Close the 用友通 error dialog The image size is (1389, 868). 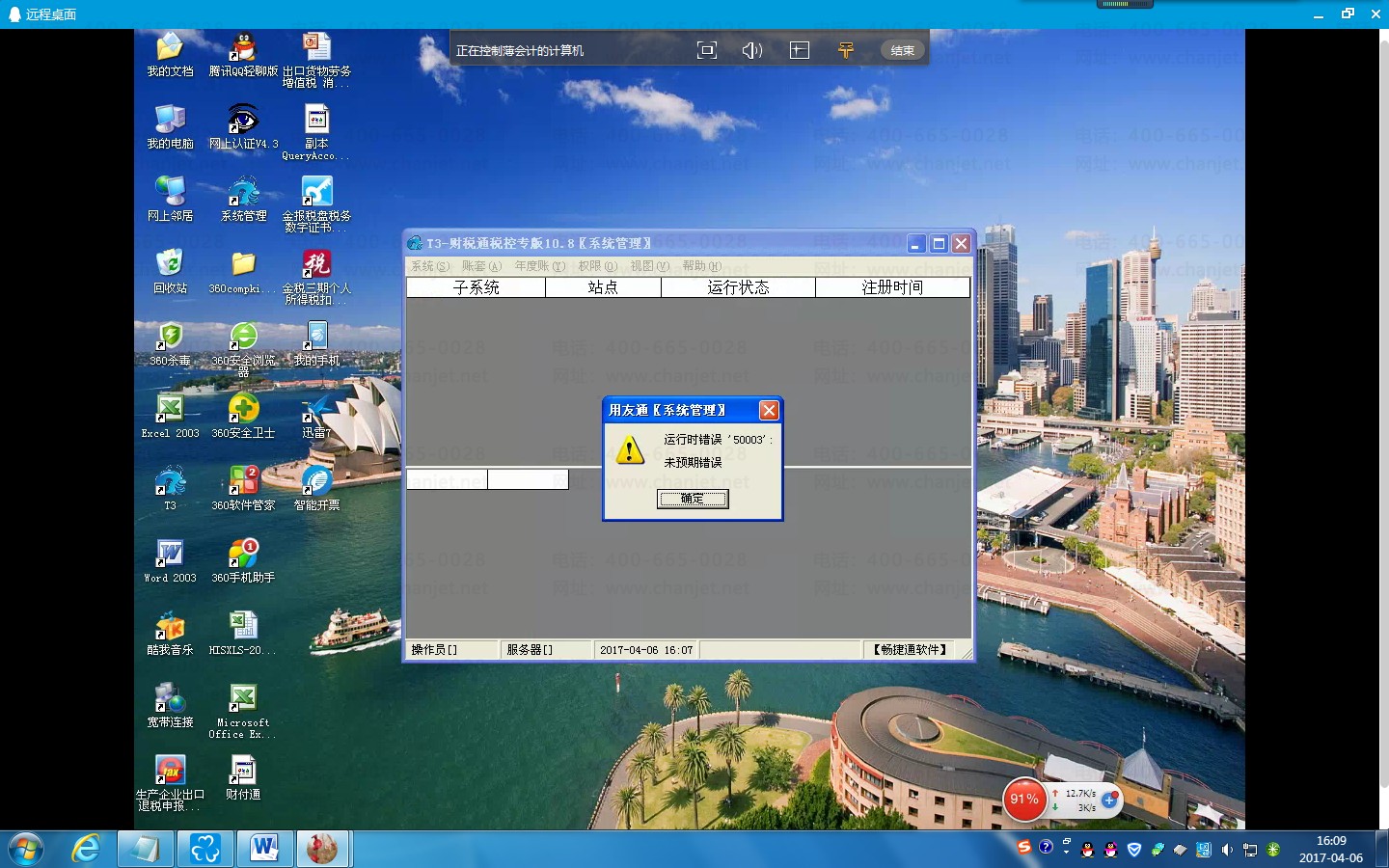pos(769,410)
